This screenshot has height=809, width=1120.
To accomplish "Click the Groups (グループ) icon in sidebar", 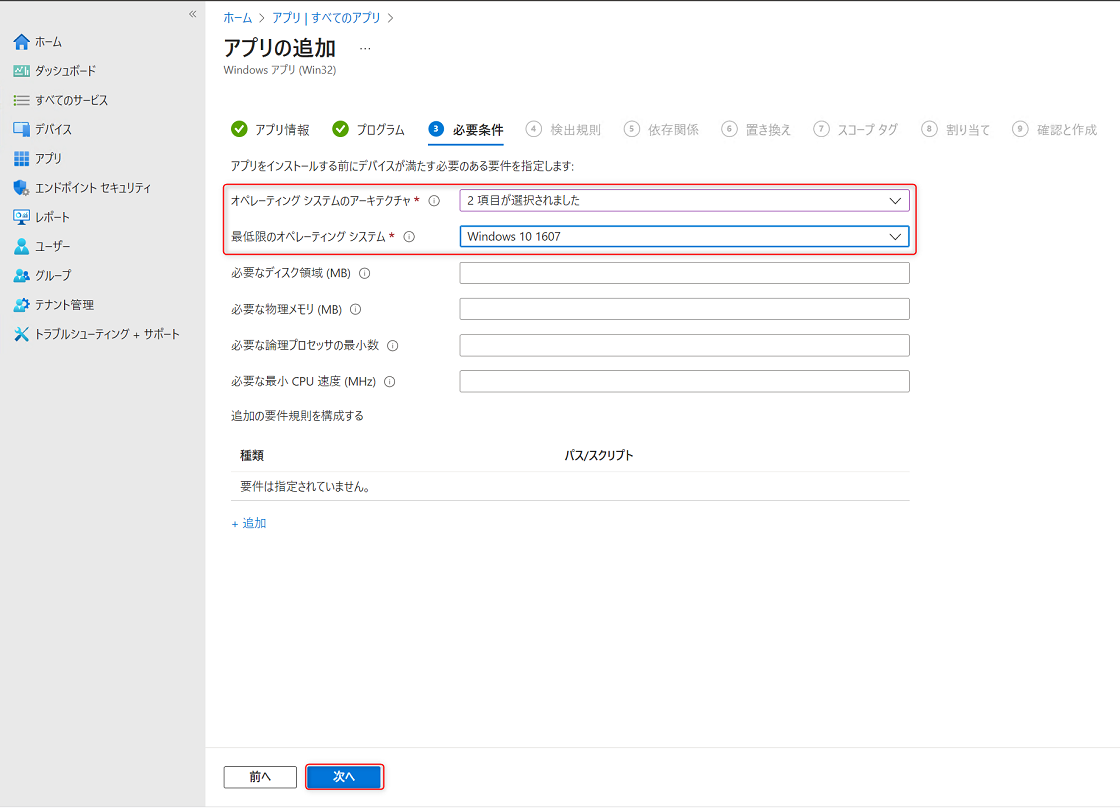I will [21, 275].
